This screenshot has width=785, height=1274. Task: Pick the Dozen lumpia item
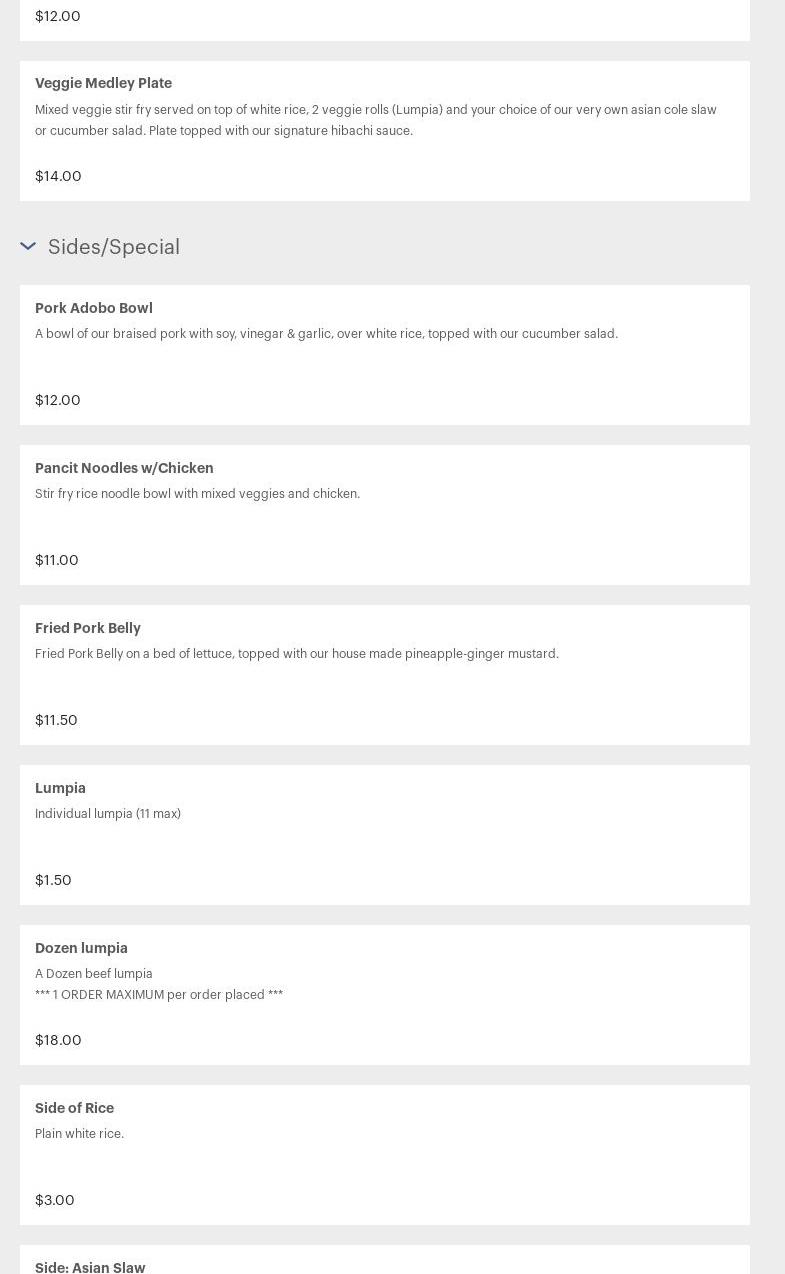pyautogui.click(x=81, y=948)
